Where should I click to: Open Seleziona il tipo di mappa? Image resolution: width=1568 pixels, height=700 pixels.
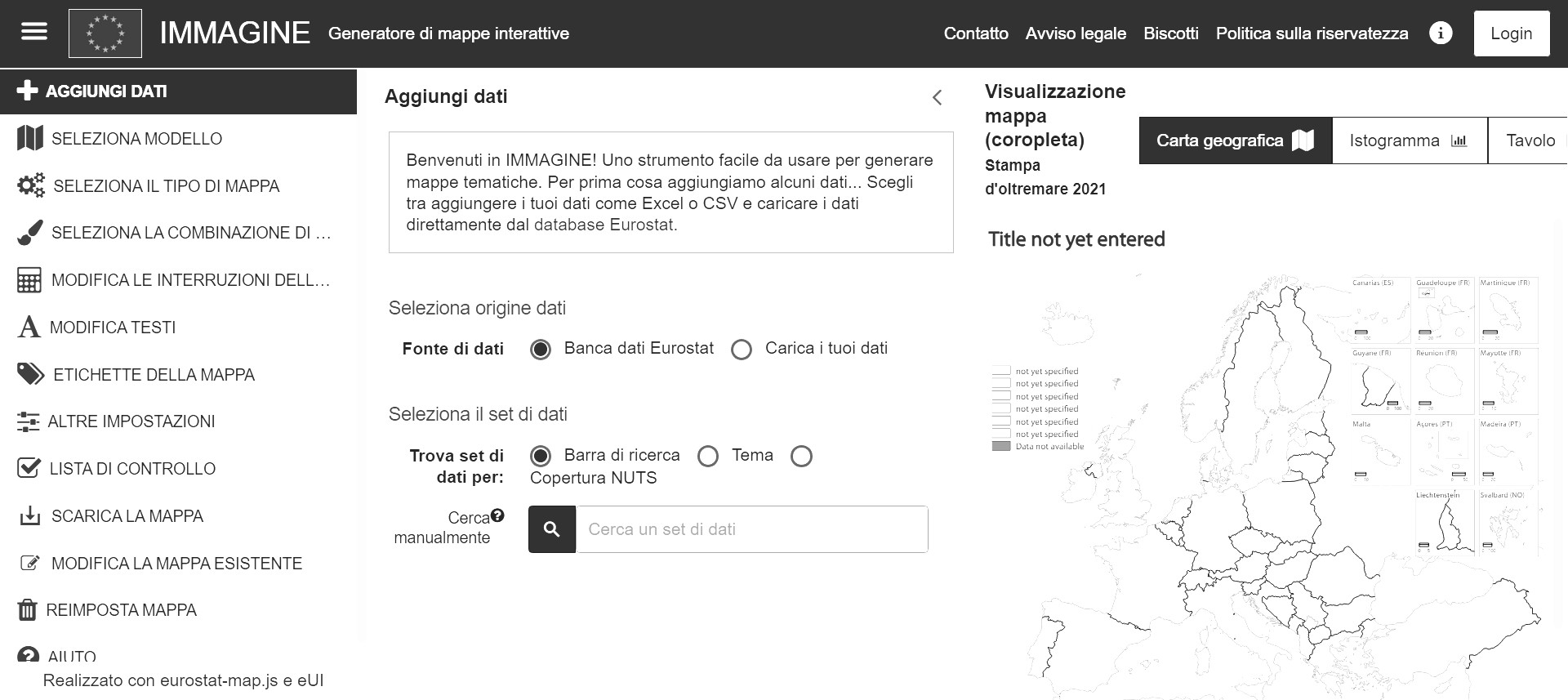(x=166, y=186)
